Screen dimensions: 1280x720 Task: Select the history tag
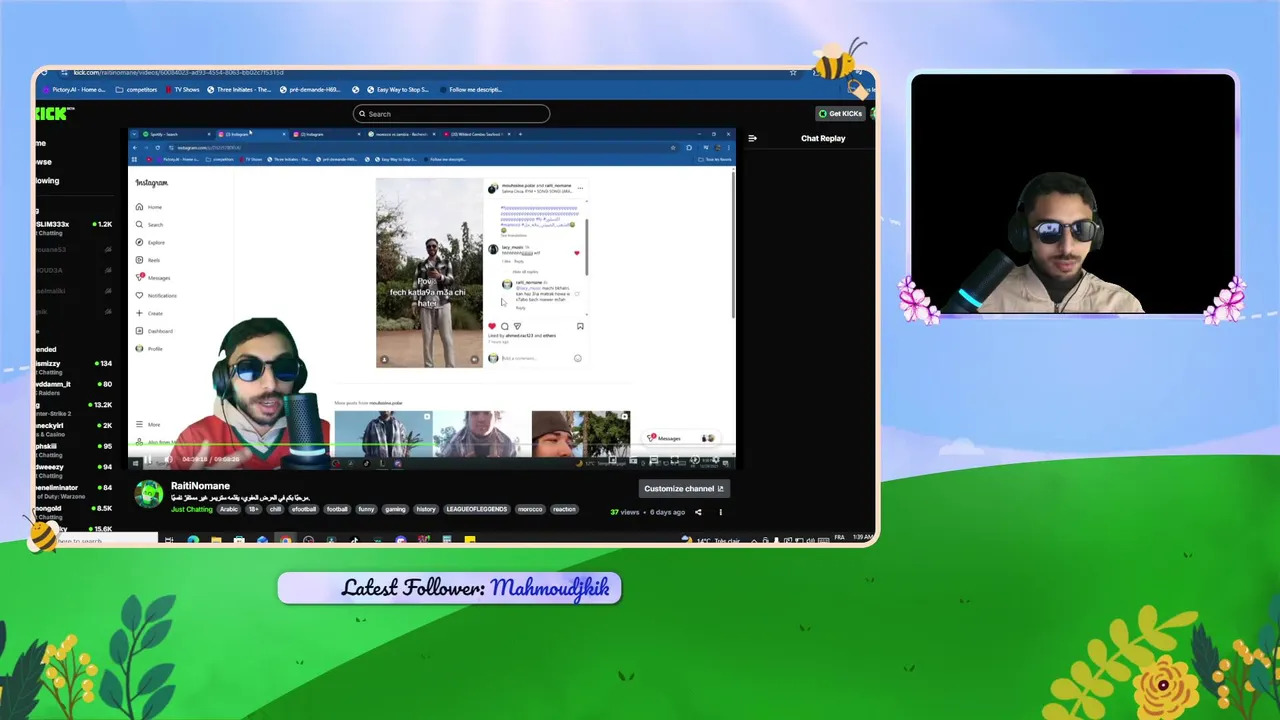click(426, 509)
